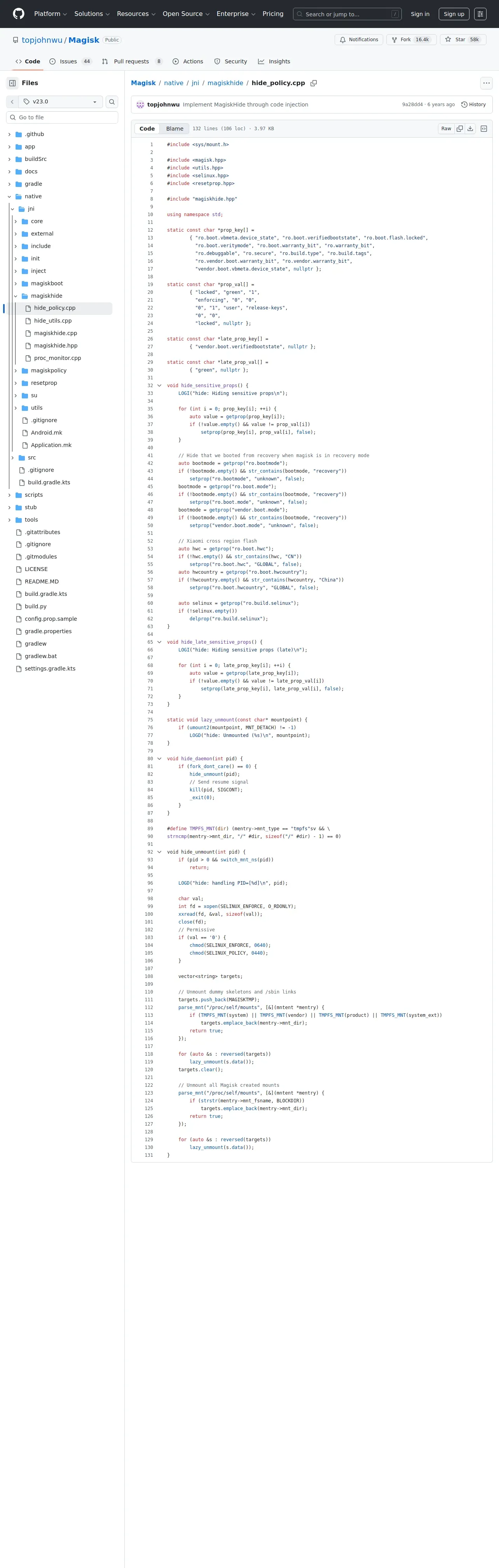This screenshot has height=1568, width=499.
Task: Click the Sign in link
Action: pyautogui.click(x=420, y=14)
